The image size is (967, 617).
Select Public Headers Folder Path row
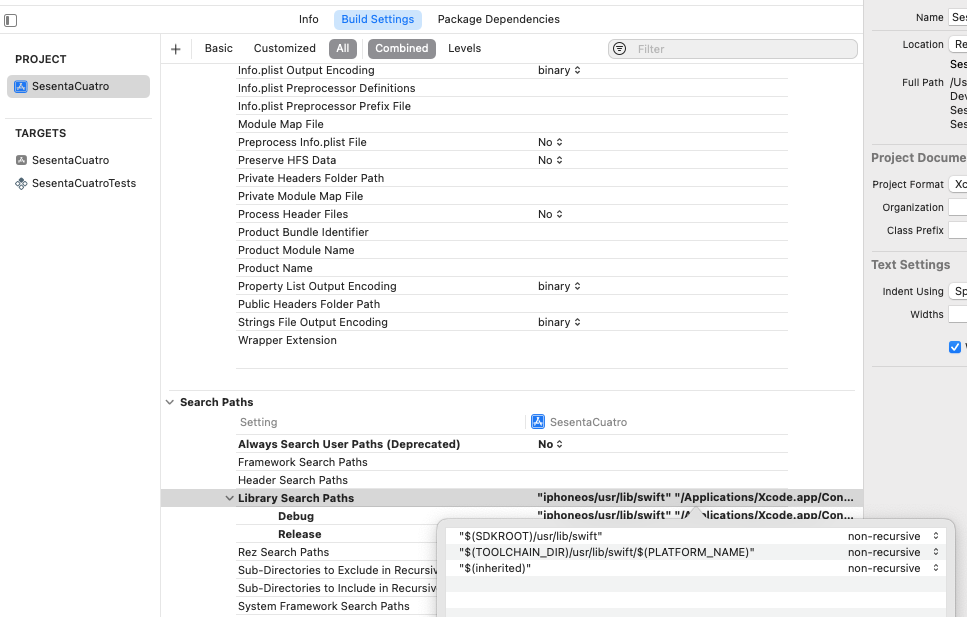click(x=511, y=304)
